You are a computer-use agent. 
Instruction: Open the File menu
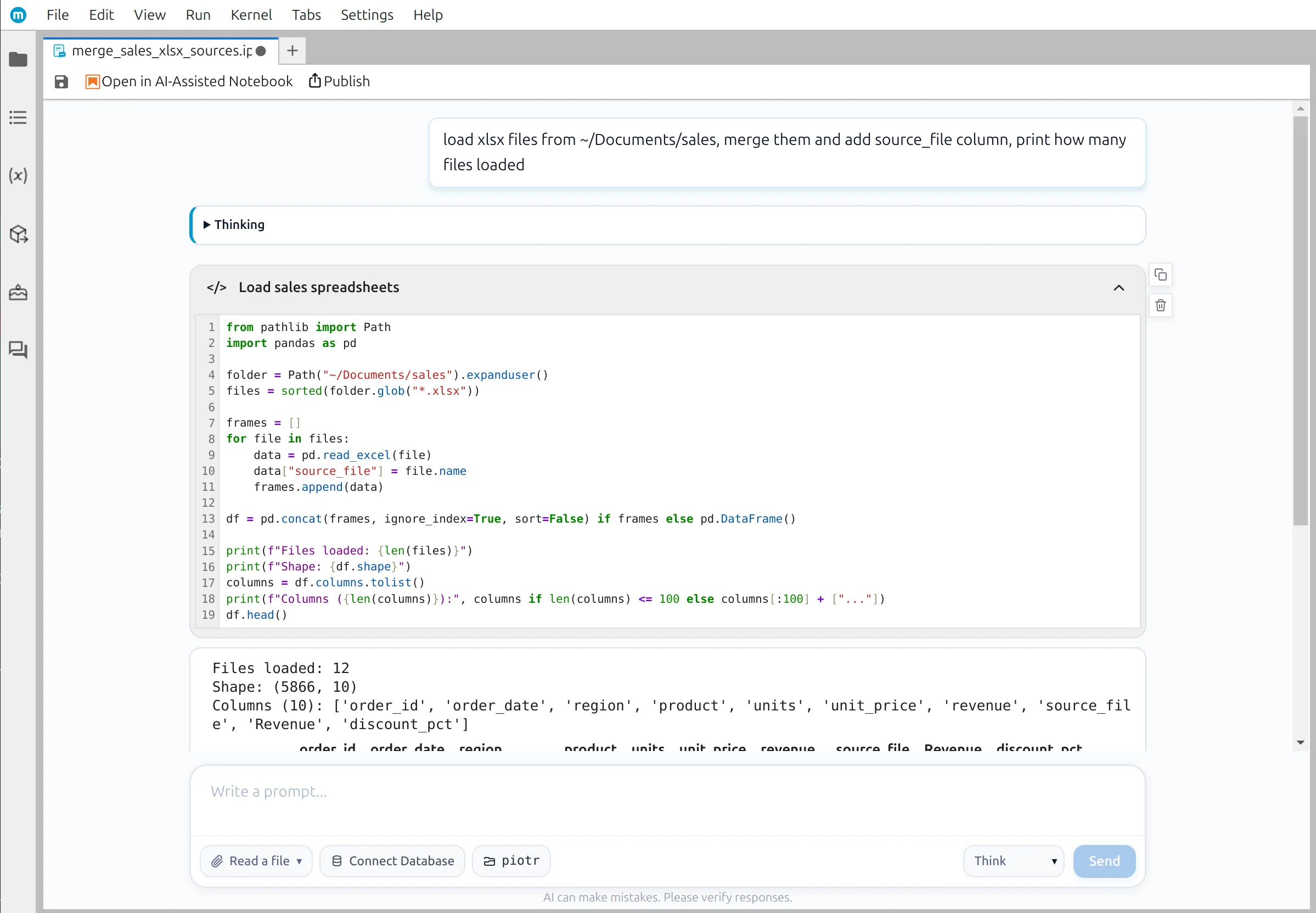click(x=58, y=15)
